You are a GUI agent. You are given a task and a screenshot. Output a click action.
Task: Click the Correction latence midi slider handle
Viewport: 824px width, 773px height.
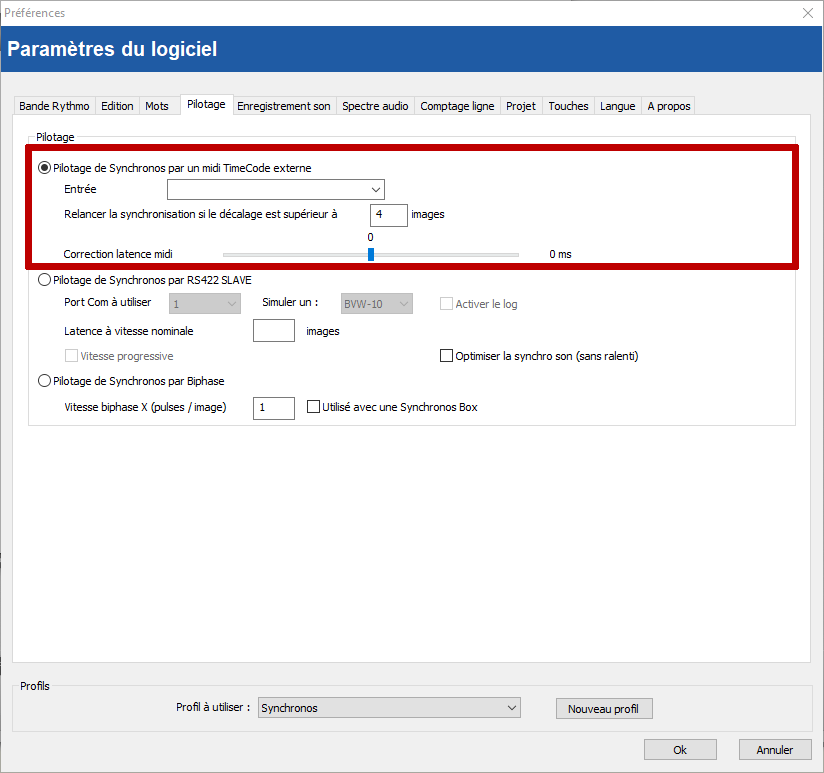(x=370, y=254)
